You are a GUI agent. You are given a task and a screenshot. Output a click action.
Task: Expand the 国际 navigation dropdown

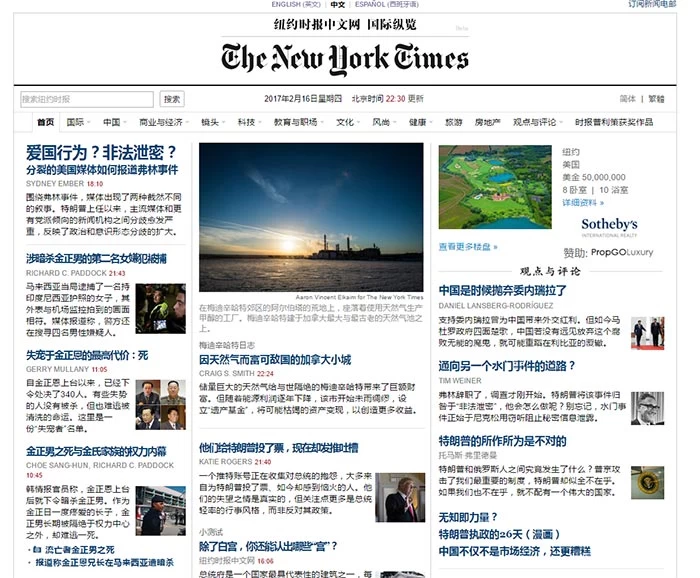pyautogui.click(x=78, y=122)
